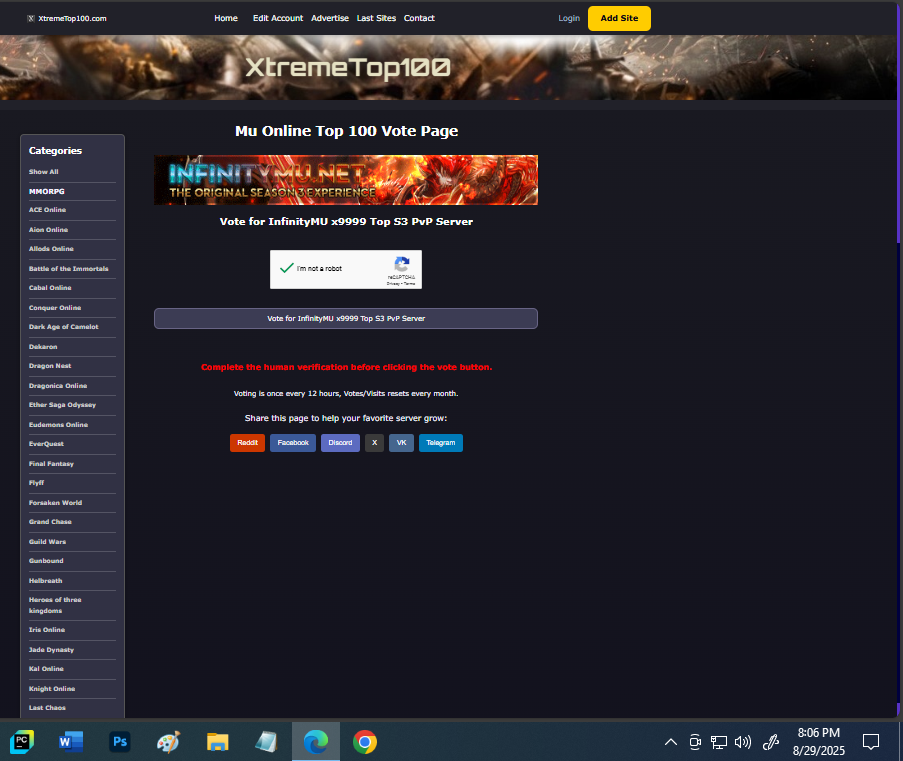
Task: Open the Jade Dynasty category
Action: pos(51,650)
